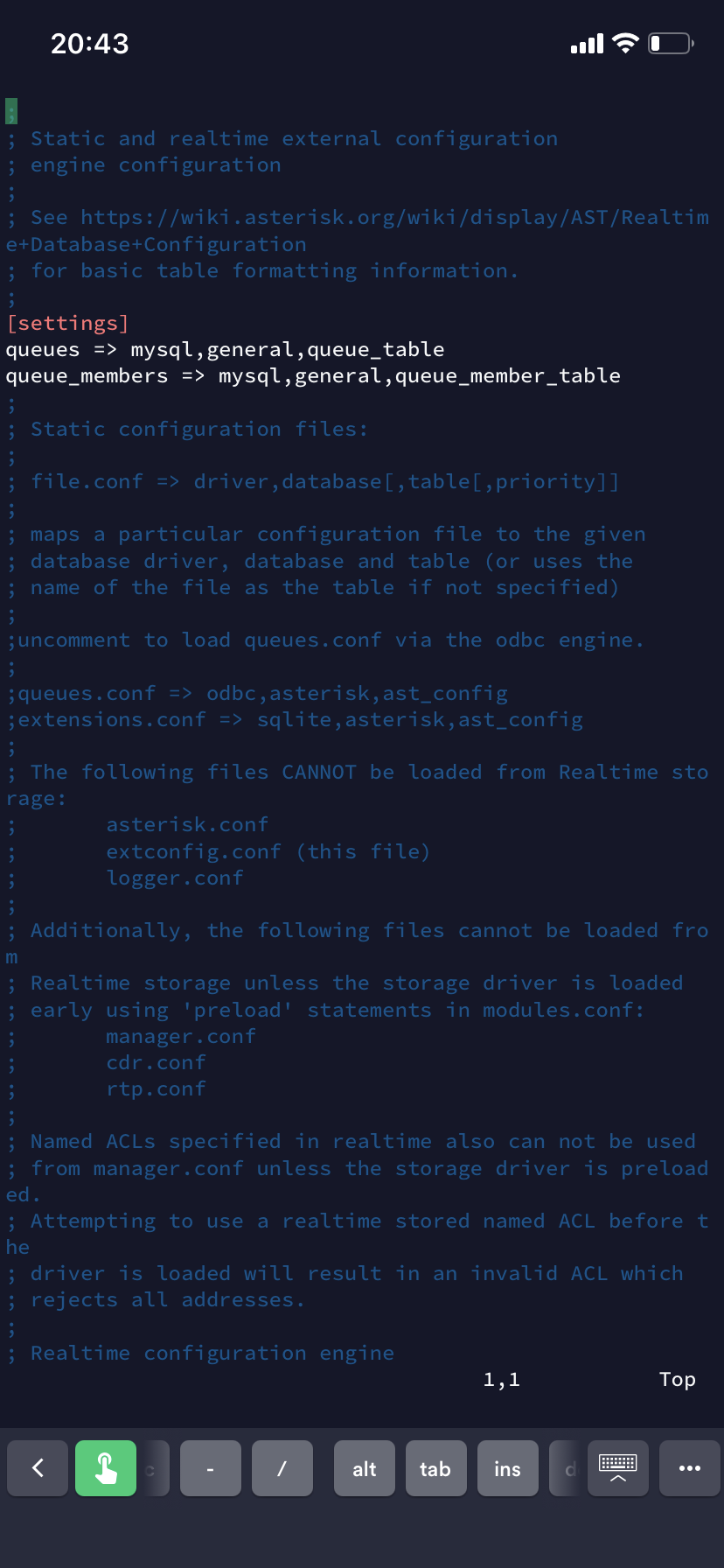724x1568 pixels.
Task: Hide the on-screen keyboard icon
Action: 617,1468
